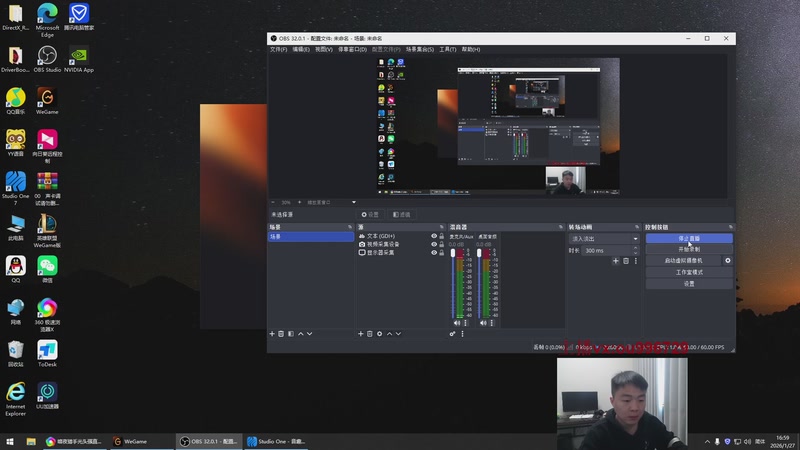Open ToDesk desktop shortcut
Viewport: 800px width, 450px height.
(47, 354)
